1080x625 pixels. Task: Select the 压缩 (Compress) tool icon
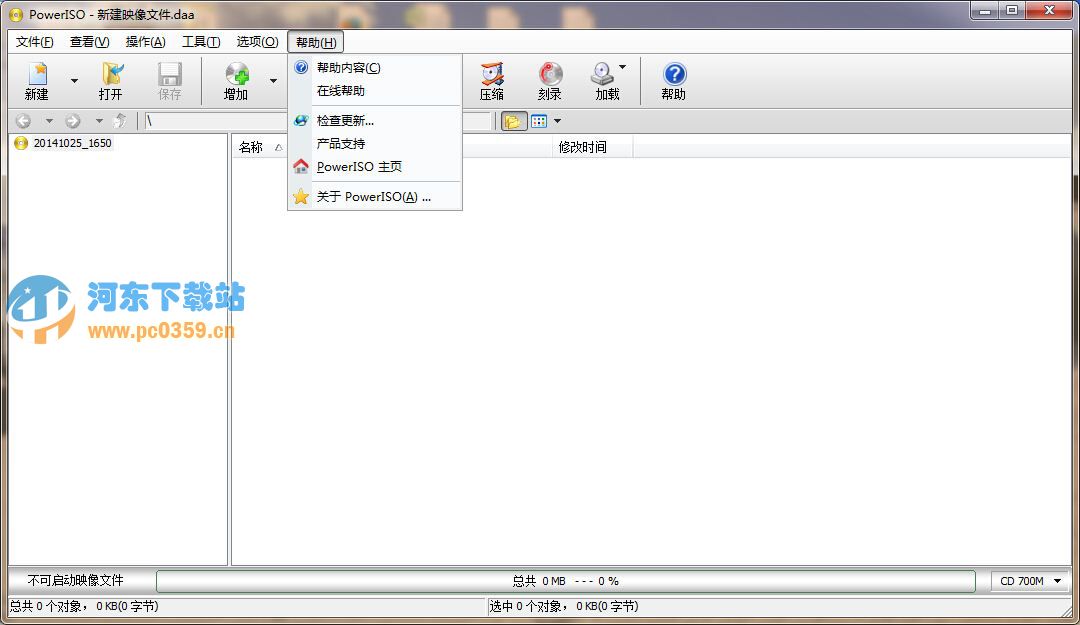(x=491, y=80)
